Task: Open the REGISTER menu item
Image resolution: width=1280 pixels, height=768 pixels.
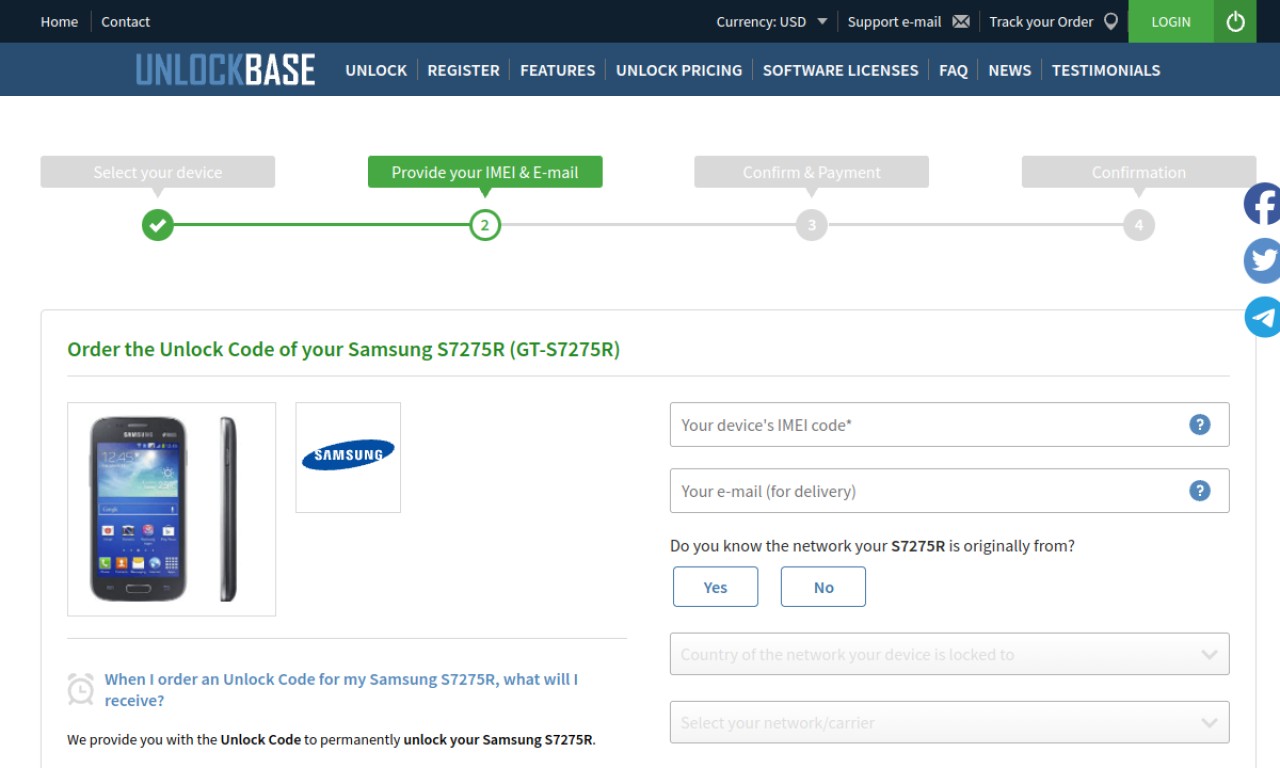Action: pos(463,70)
